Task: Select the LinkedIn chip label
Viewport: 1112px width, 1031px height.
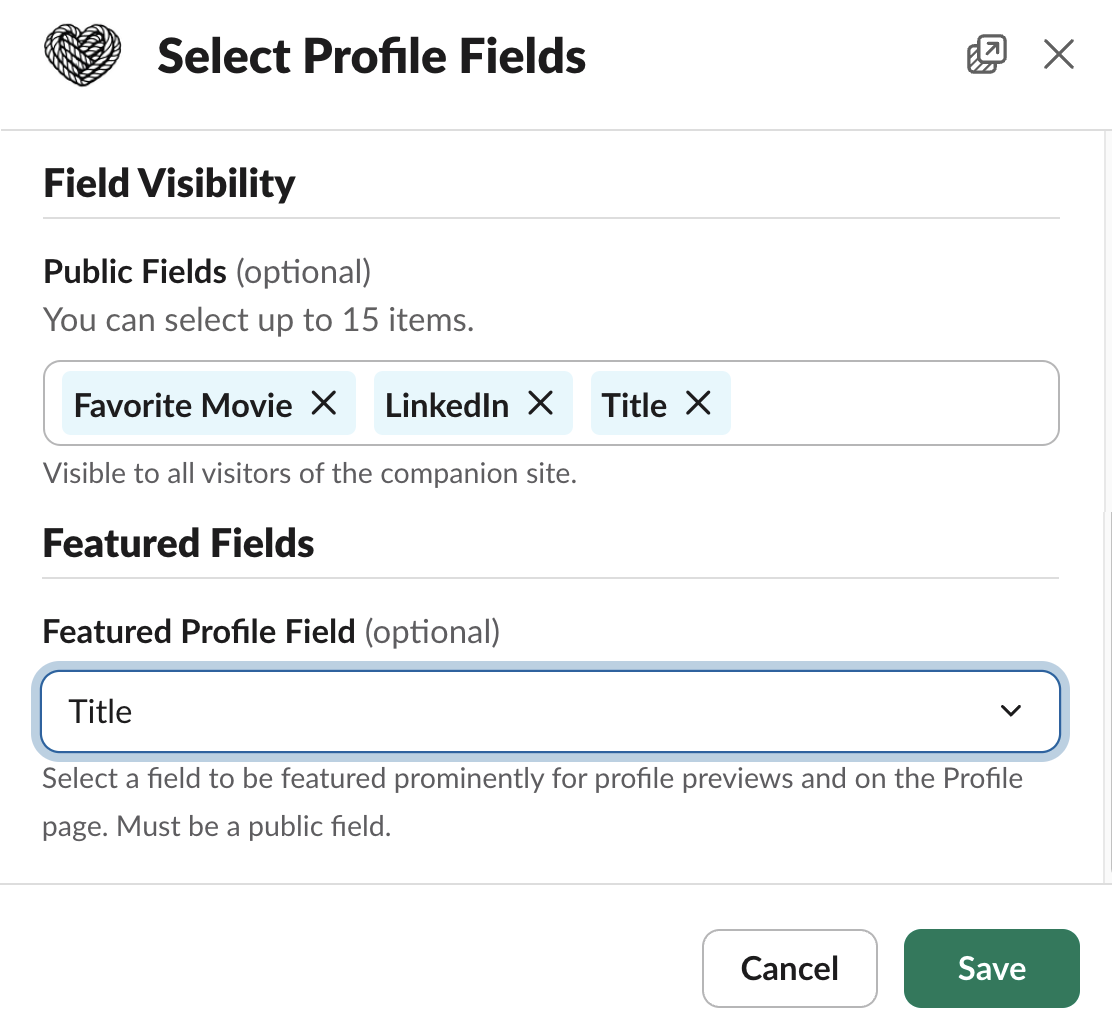Action: (447, 405)
